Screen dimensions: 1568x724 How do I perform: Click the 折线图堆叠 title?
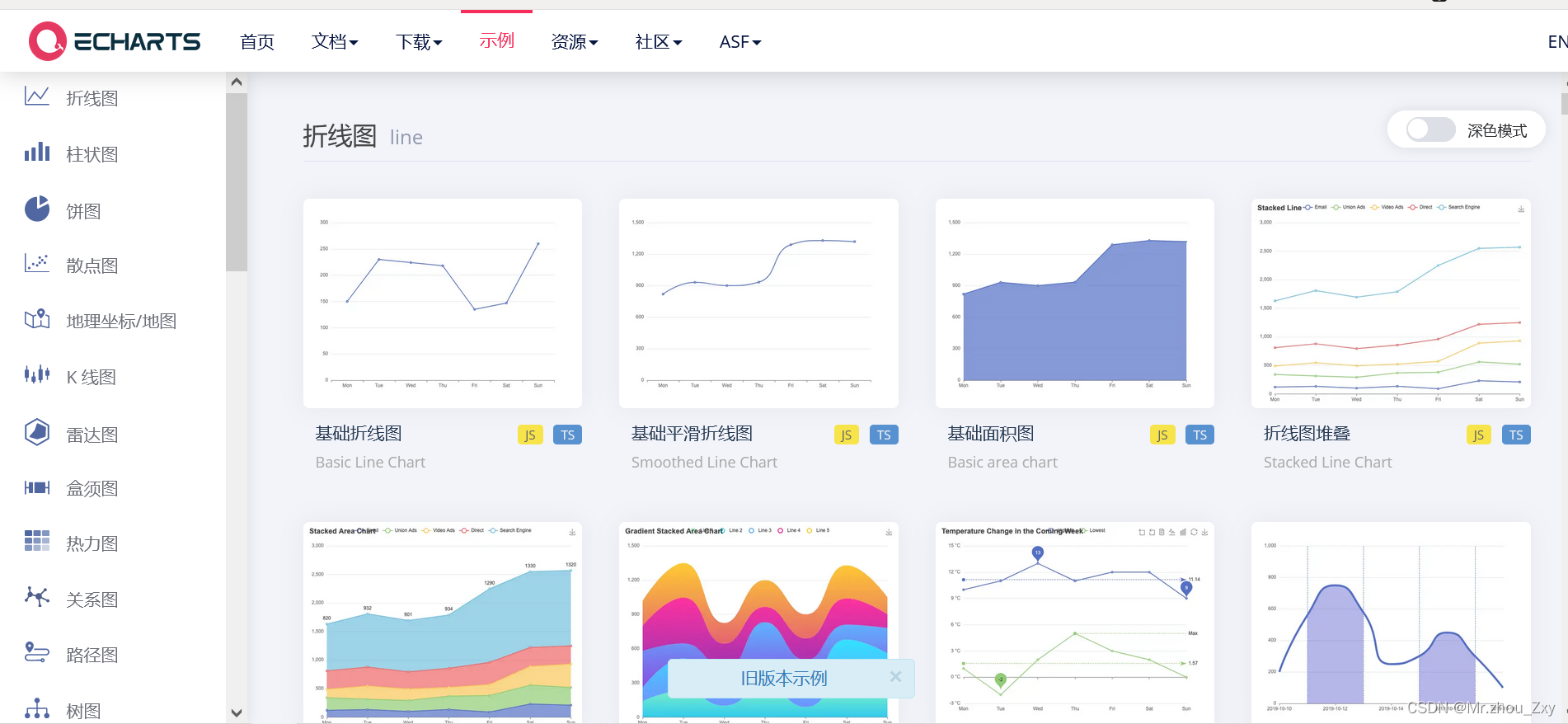pos(1307,434)
